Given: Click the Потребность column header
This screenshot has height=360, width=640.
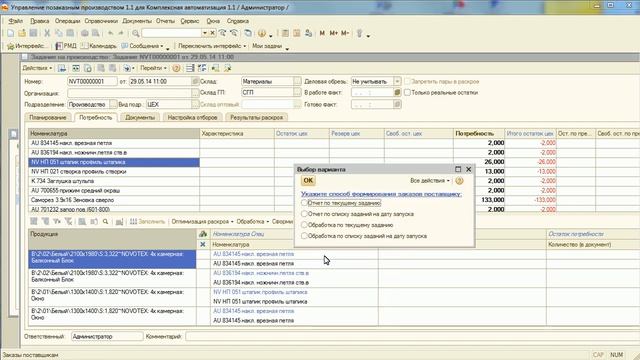Looking at the screenshot, I should pos(479,133).
